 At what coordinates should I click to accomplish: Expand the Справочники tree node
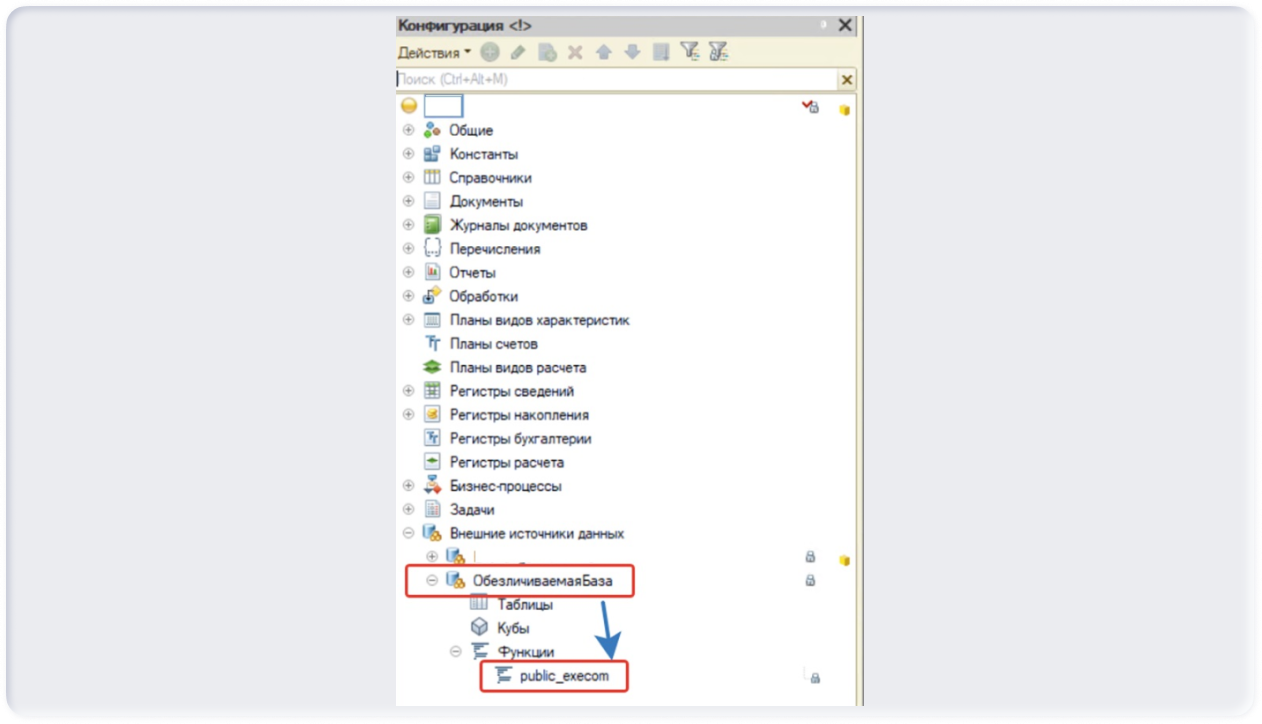pyautogui.click(x=408, y=177)
